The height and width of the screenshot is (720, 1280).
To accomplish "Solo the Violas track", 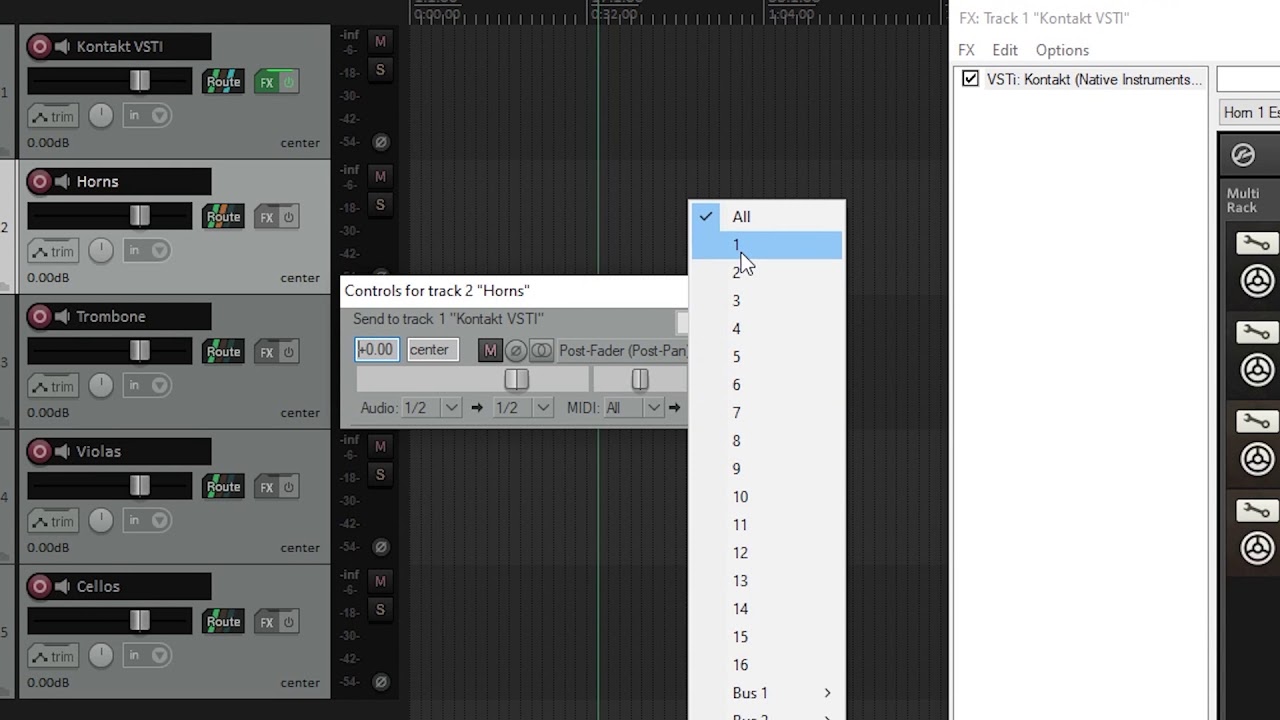I will pos(380,475).
